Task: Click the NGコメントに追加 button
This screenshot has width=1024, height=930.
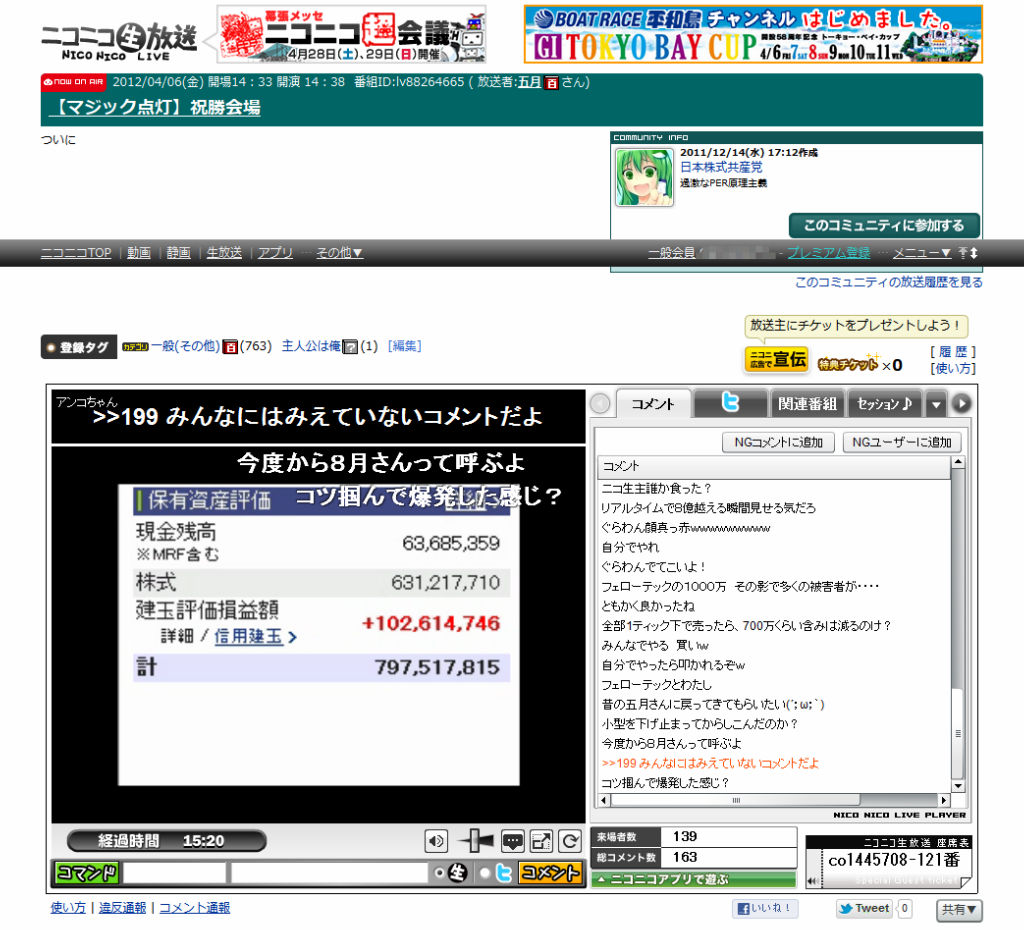Action: pyautogui.click(x=778, y=442)
